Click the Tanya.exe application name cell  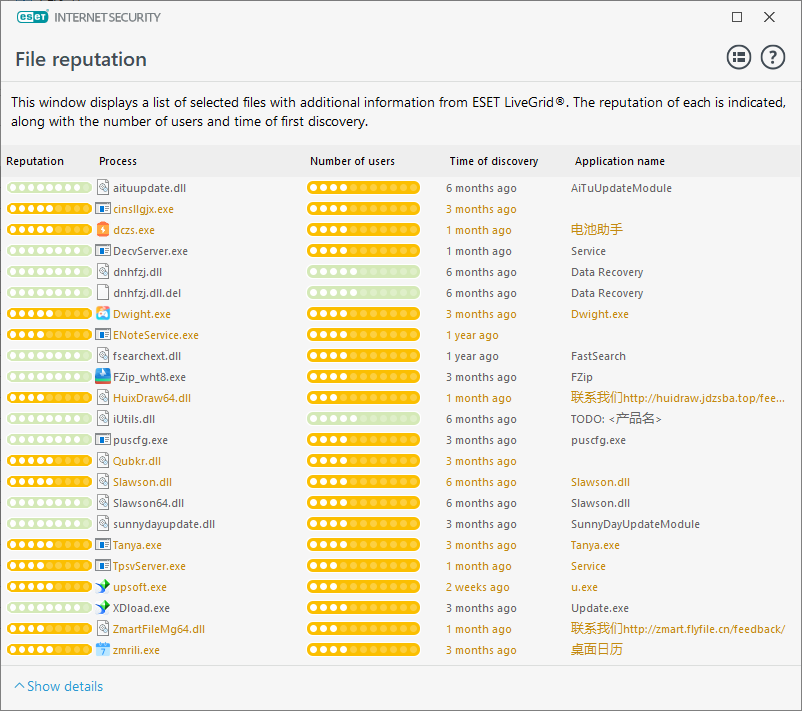point(595,545)
